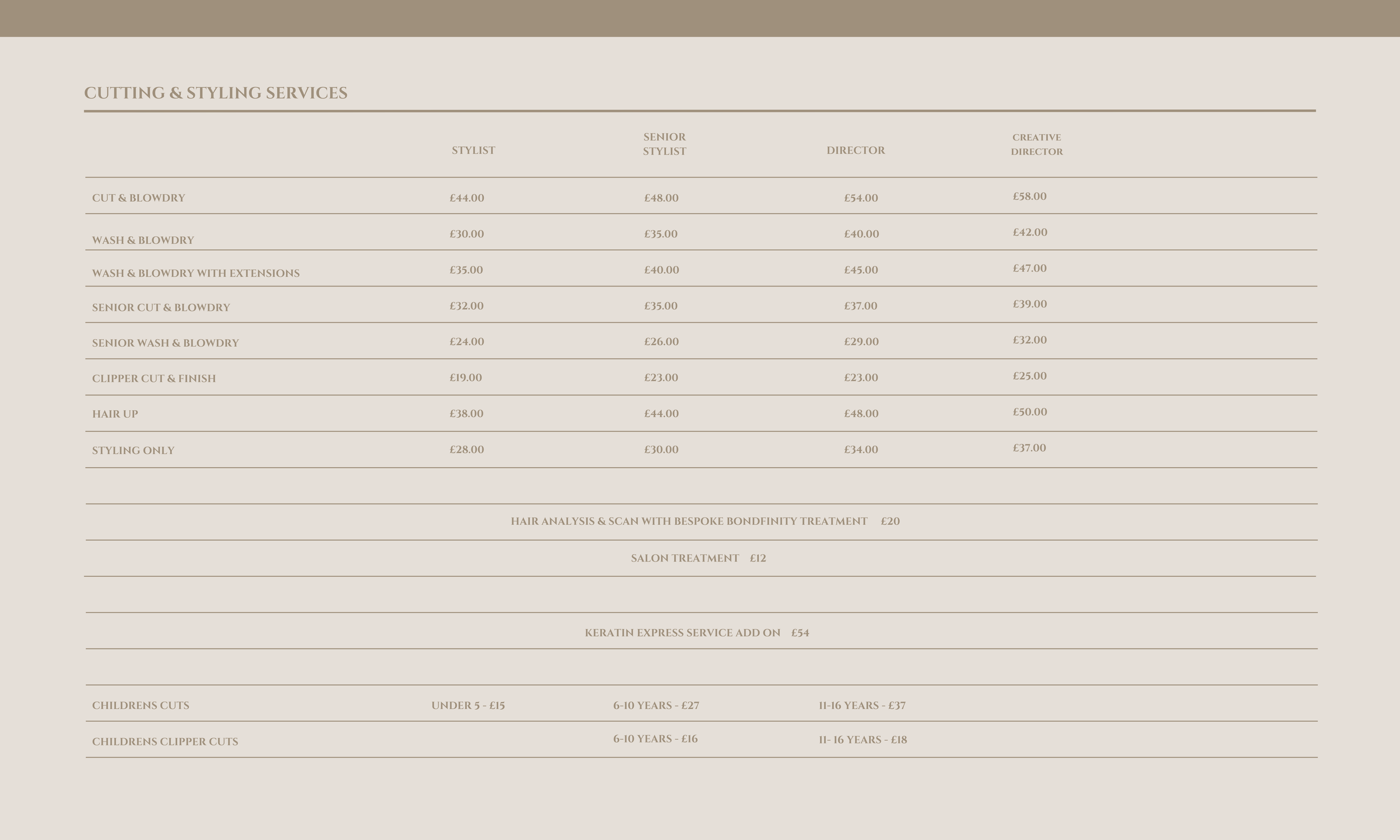Click the Senior Stylist column header

664,144
